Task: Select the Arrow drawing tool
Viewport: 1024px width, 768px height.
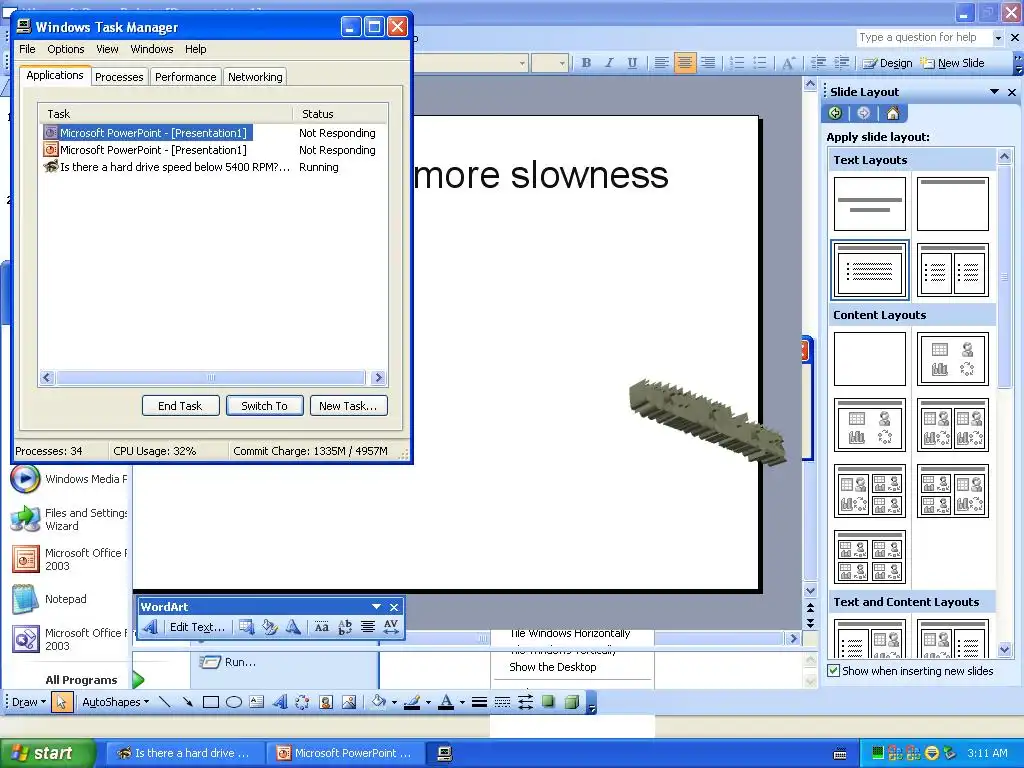Action: click(x=187, y=702)
